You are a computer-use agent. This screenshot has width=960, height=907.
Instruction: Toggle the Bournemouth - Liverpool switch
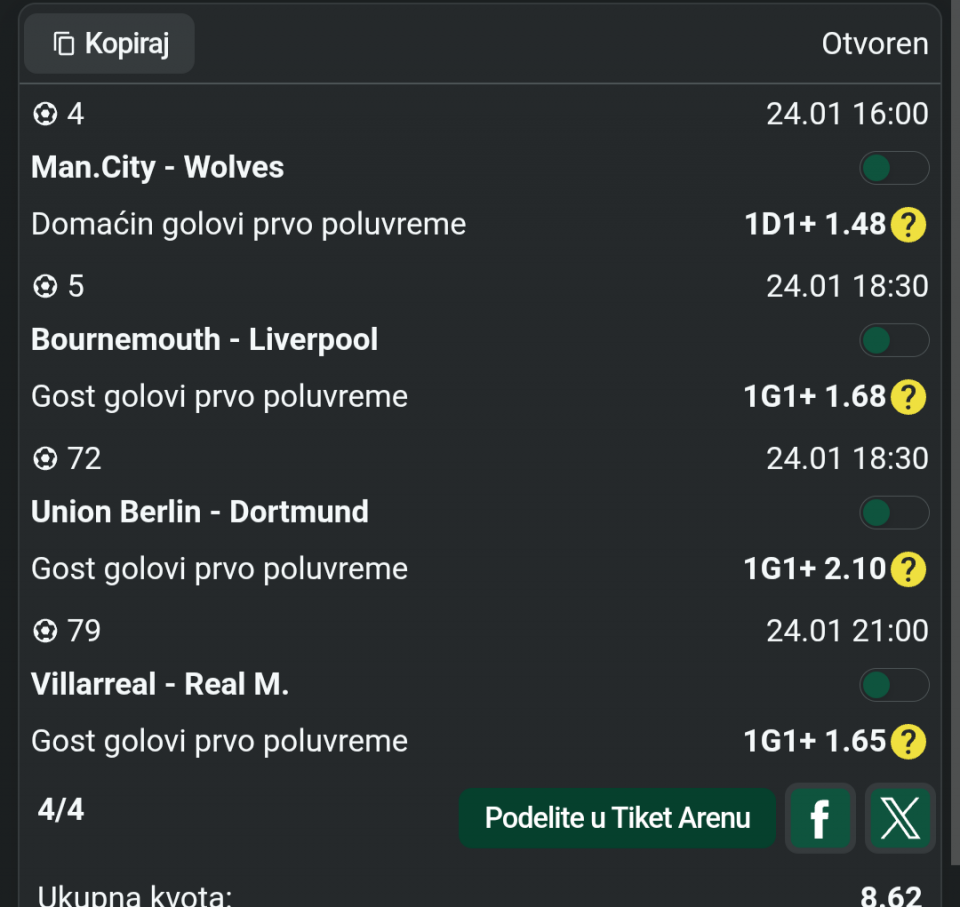pyautogui.click(x=894, y=340)
